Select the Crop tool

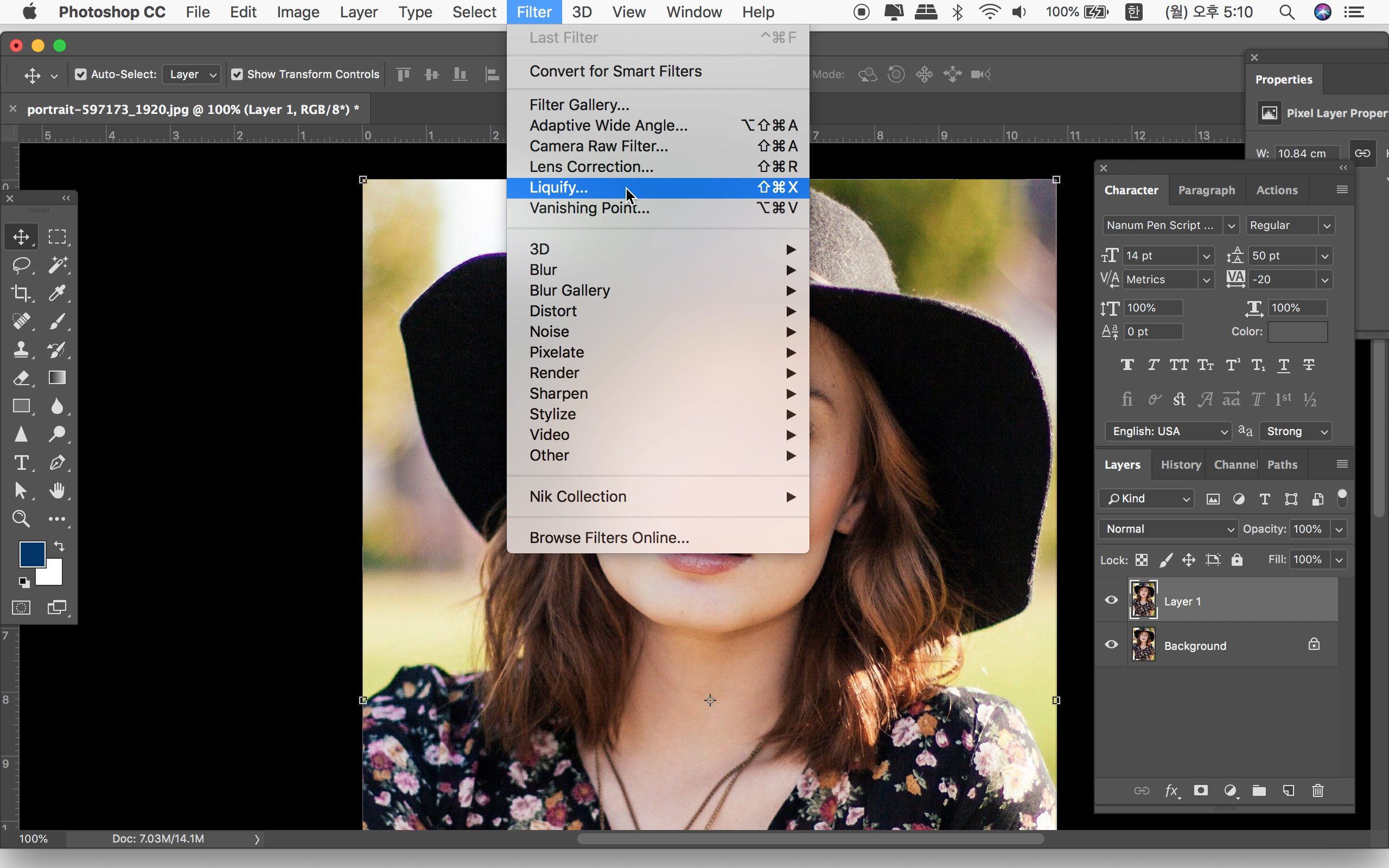click(21, 293)
